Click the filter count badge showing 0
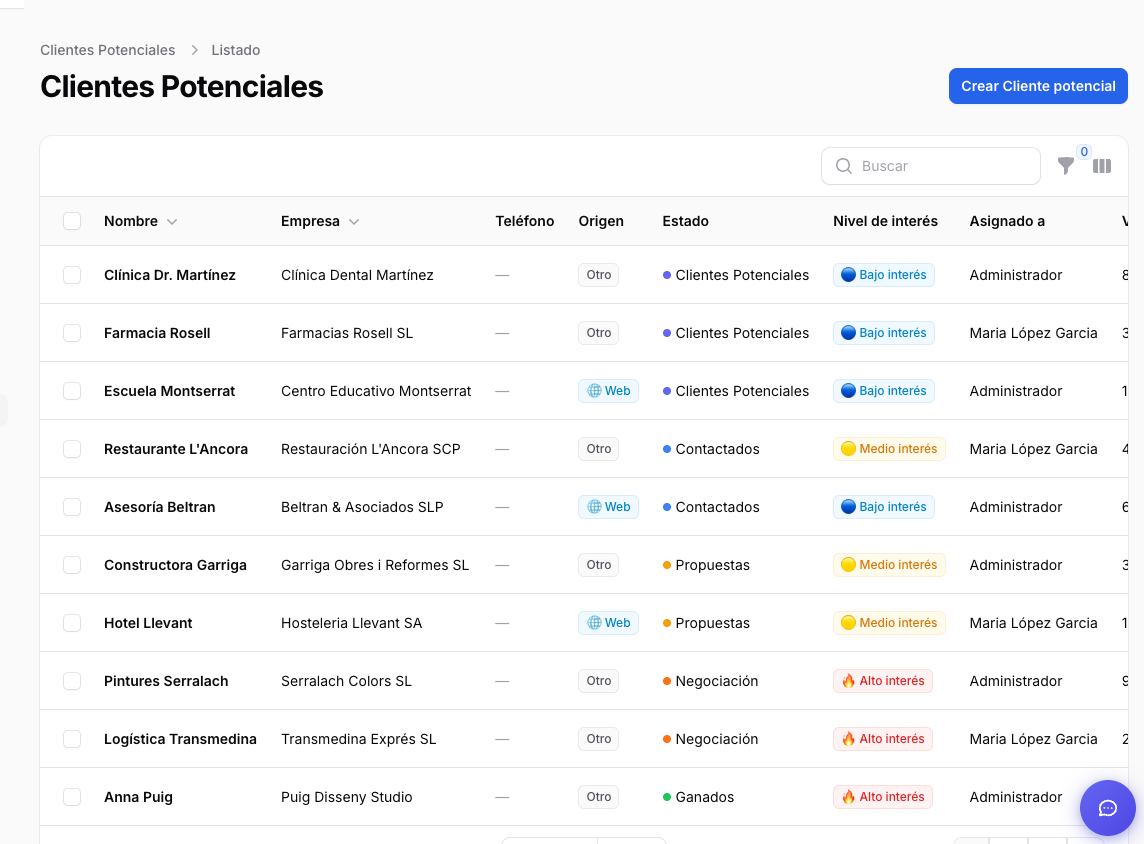Viewport: 1144px width, 844px height. click(1084, 152)
